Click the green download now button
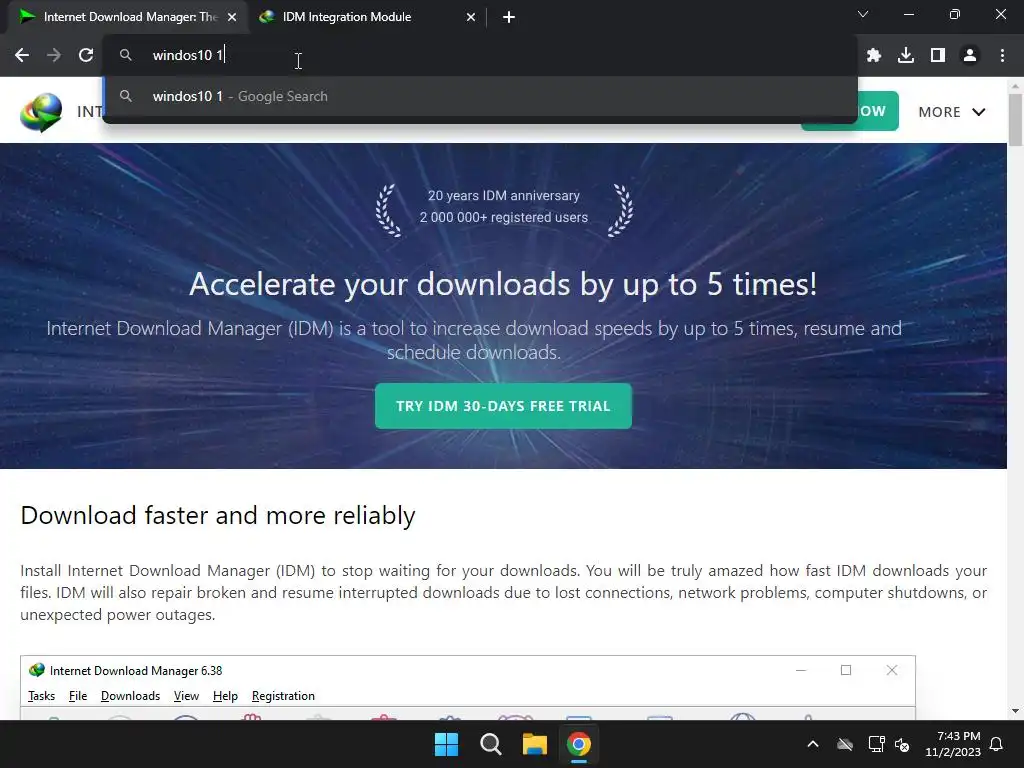The width and height of the screenshot is (1024, 768). [878, 111]
